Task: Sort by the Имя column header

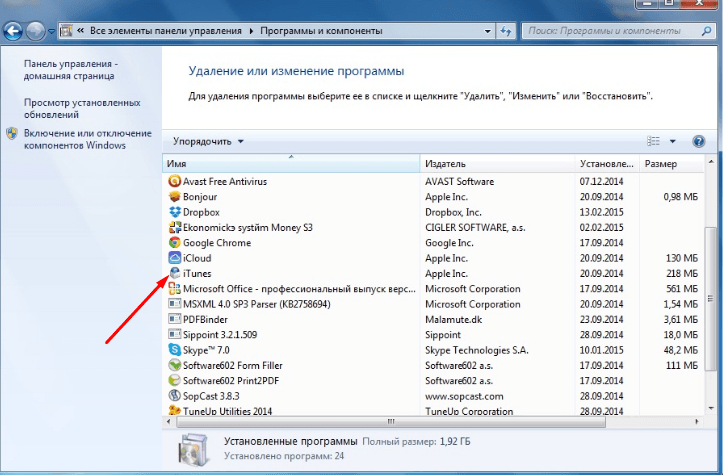Action: click(x=291, y=163)
